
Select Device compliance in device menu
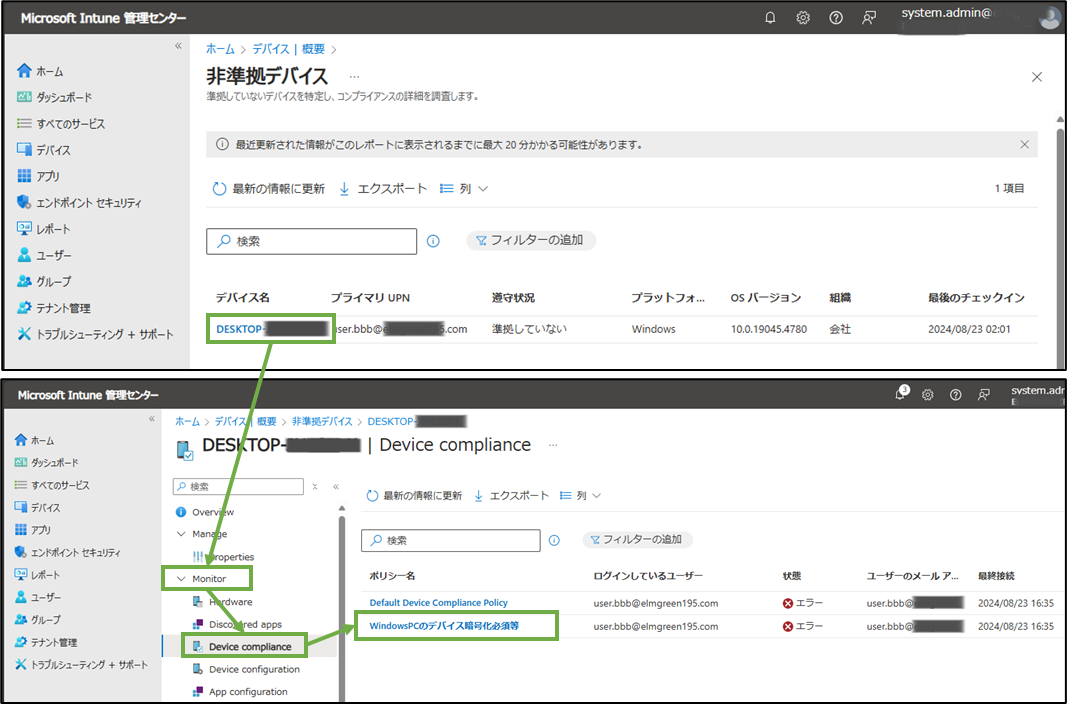(243, 647)
